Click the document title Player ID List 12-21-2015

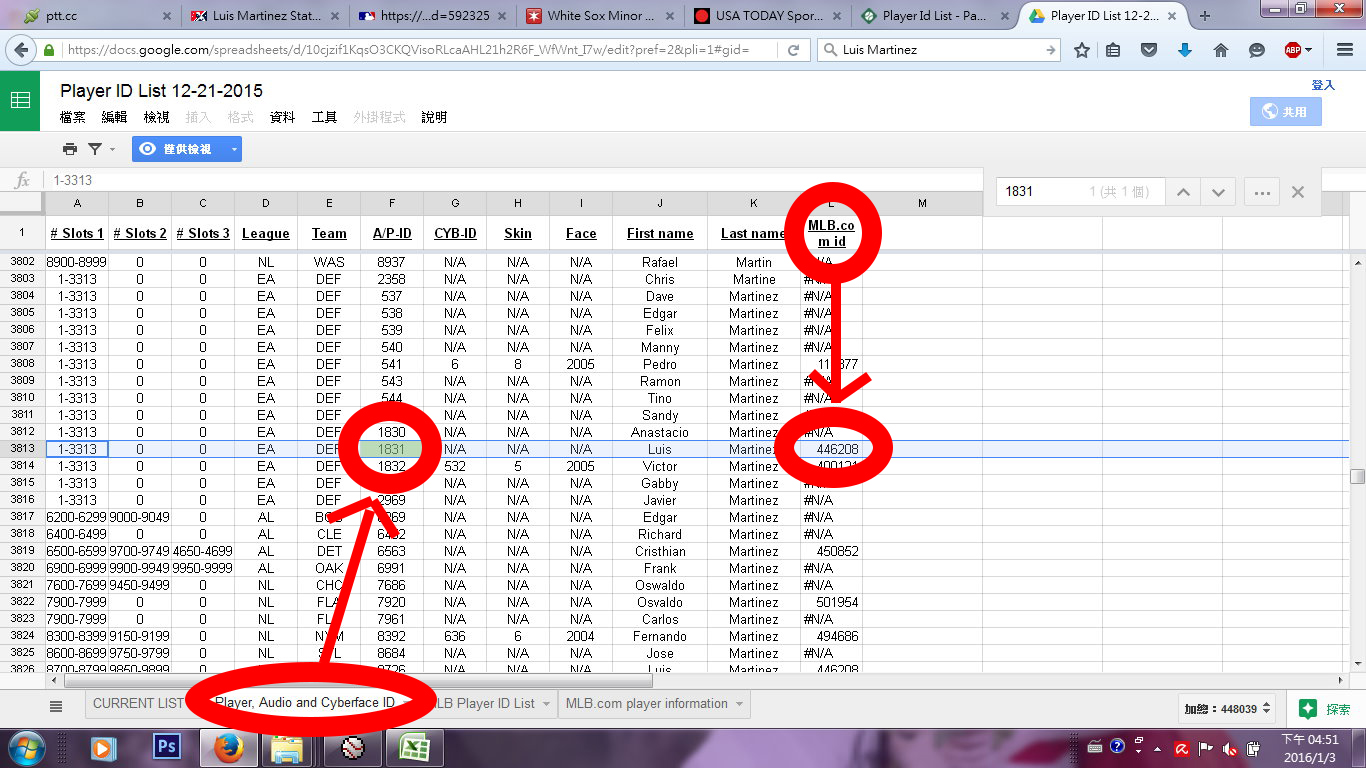[x=161, y=90]
